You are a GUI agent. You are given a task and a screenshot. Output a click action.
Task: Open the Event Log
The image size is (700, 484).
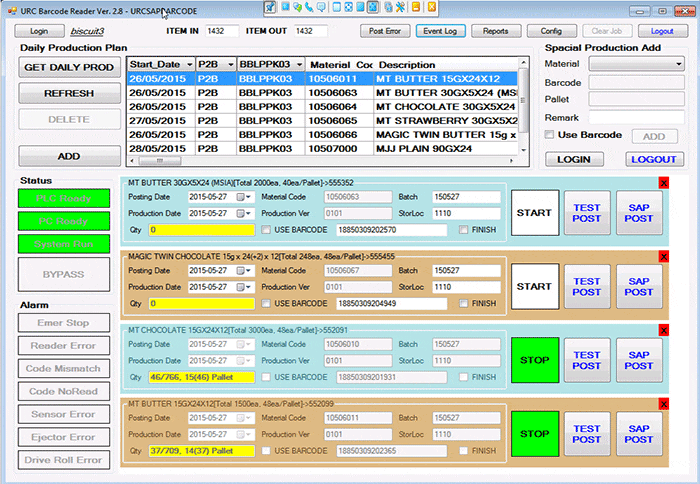tap(440, 31)
